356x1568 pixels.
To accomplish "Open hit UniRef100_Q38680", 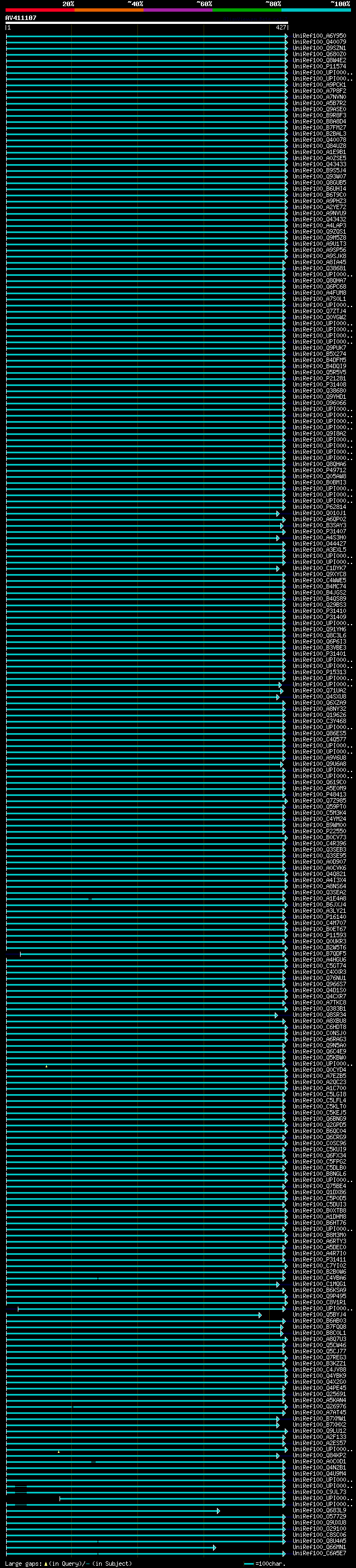I will tap(319, 391).
